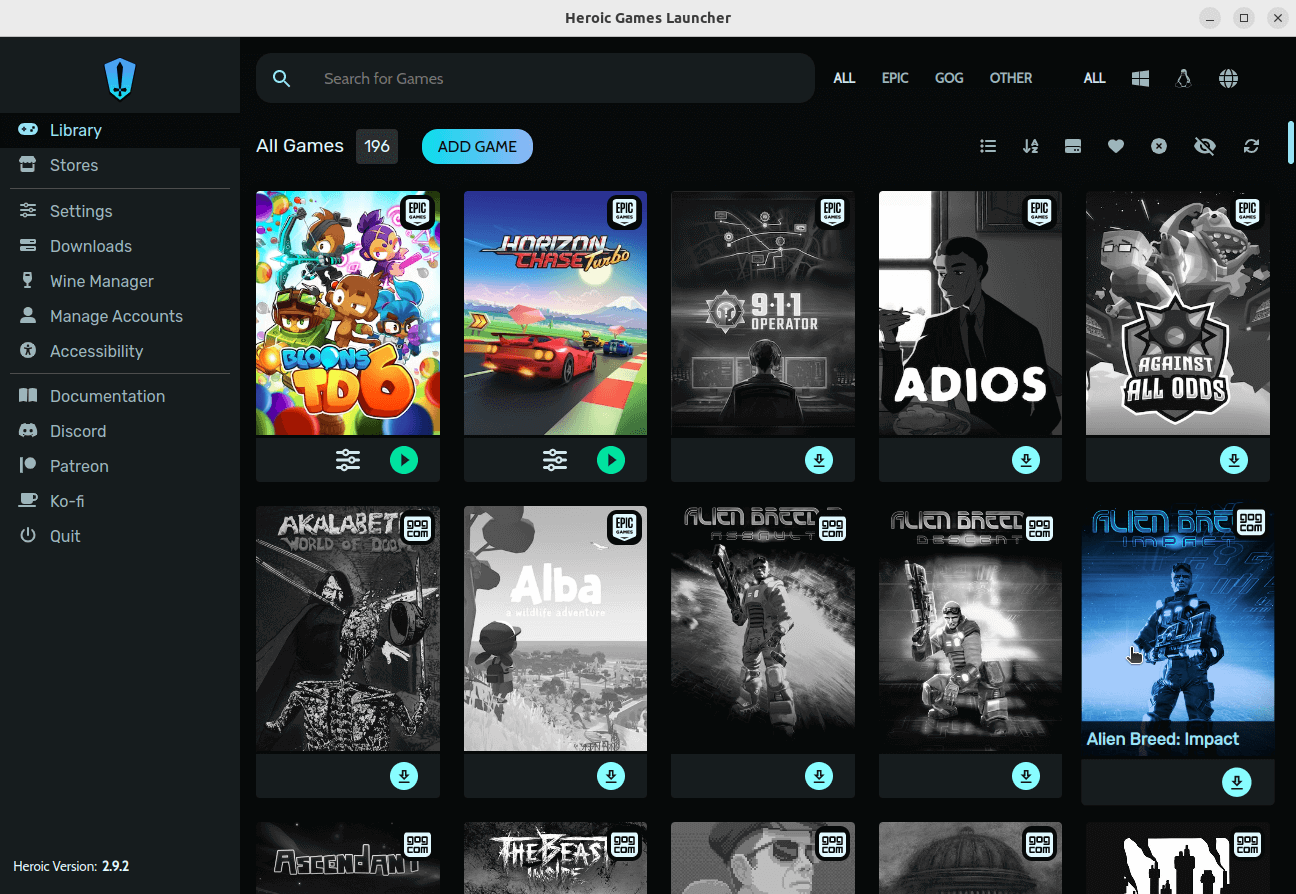Open the Stores section
This screenshot has height=894, width=1296.
(x=120, y=165)
